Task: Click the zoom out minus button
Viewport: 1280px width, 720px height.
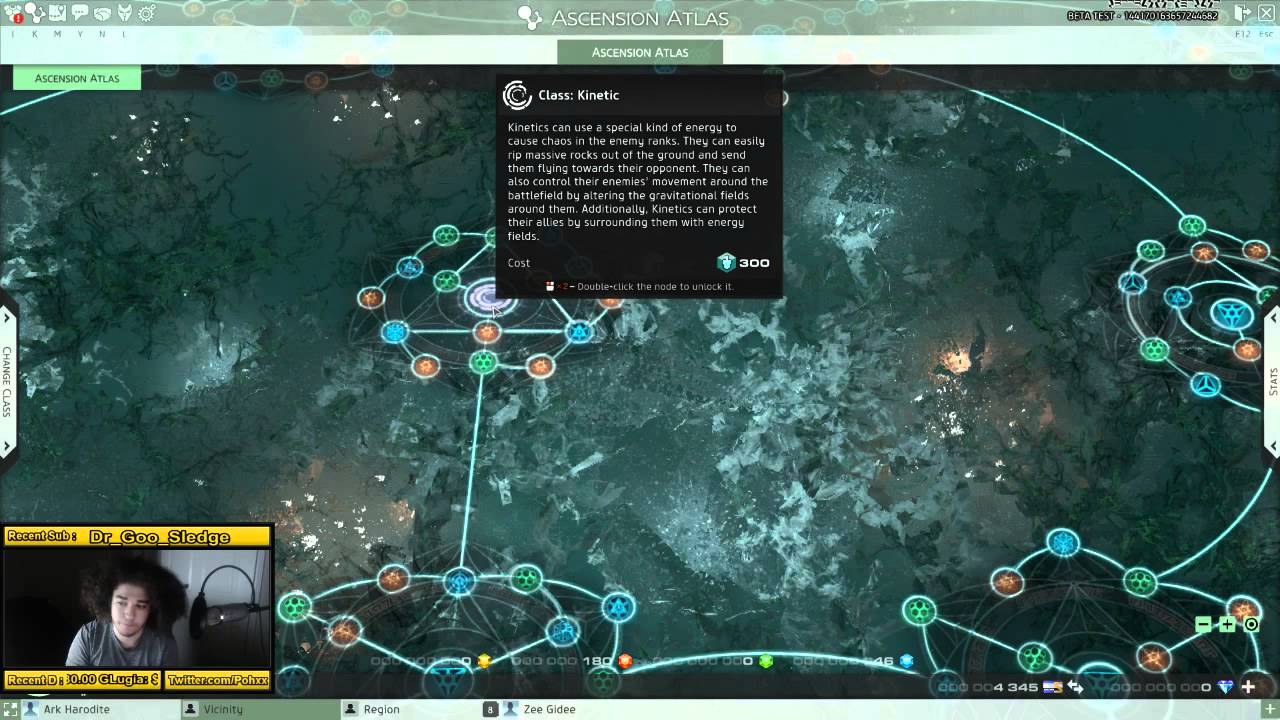Action: coord(1203,624)
